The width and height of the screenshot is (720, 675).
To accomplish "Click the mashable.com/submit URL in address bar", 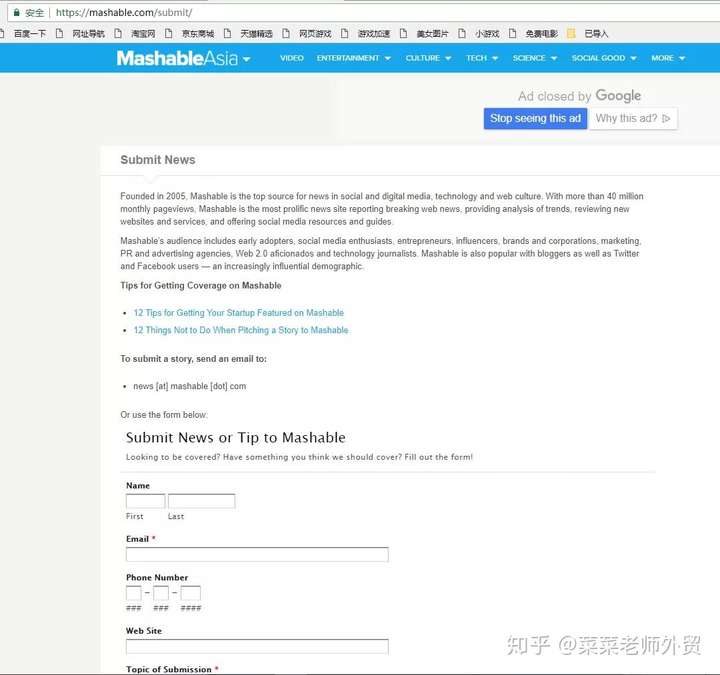I will coord(124,12).
